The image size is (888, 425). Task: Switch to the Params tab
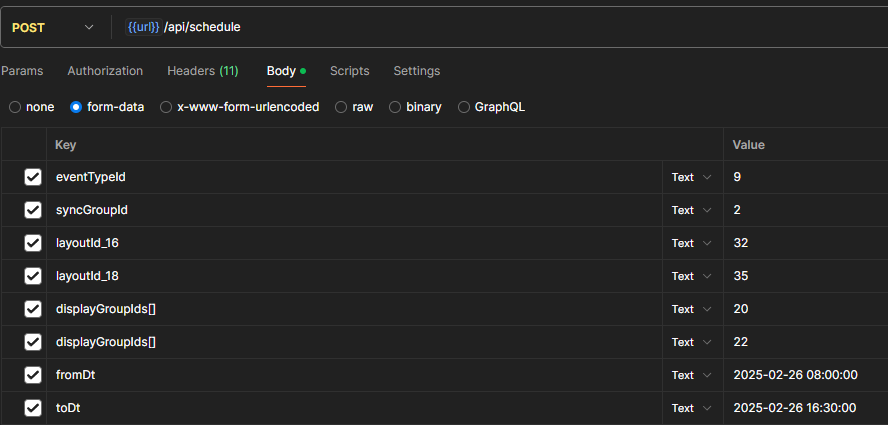coord(21,71)
